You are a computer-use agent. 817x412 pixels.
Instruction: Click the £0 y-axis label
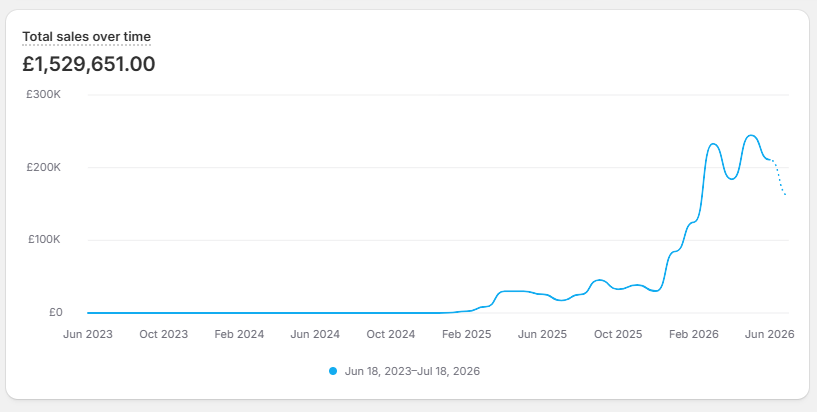click(x=55, y=312)
